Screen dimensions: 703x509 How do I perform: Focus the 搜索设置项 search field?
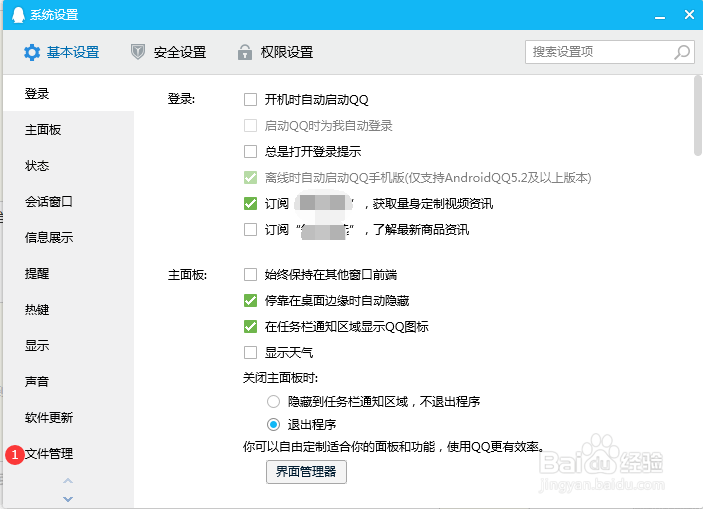[x=610, y=52]
